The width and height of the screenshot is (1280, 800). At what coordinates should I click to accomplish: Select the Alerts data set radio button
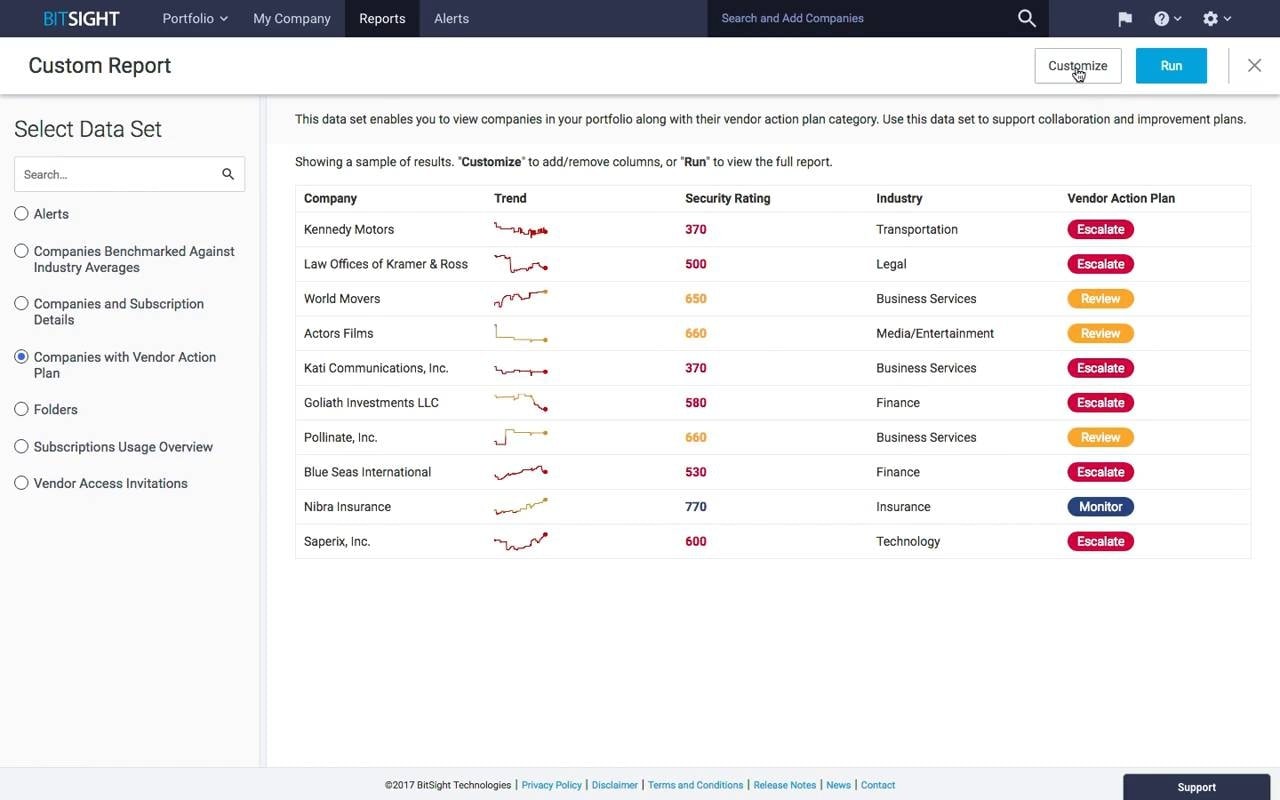tap(21, 214)
